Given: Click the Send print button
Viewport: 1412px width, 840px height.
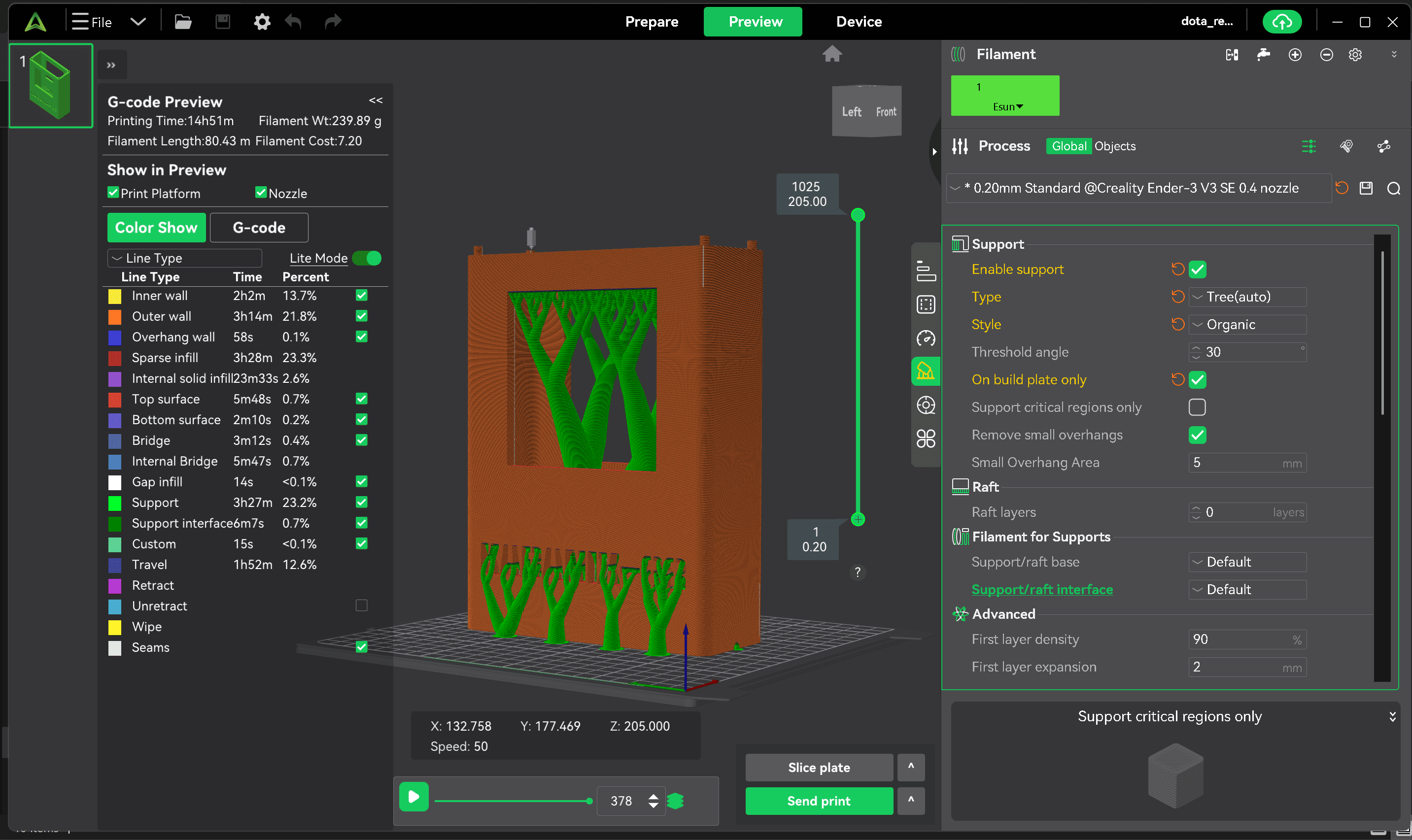Looking at the screenshot, I should [x=819, y=801].
